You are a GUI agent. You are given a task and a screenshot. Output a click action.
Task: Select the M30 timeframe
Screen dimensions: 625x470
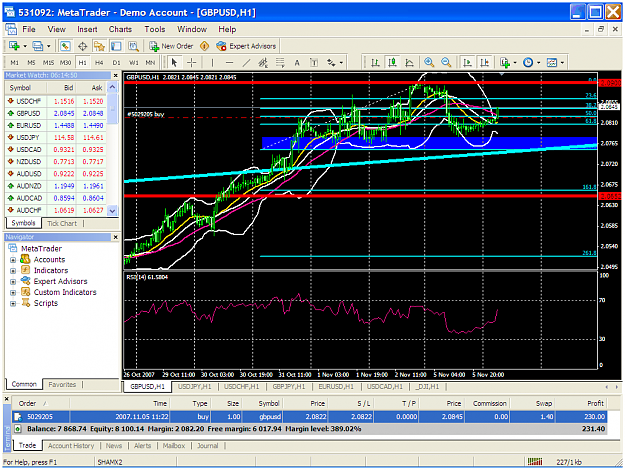[65, 63]
